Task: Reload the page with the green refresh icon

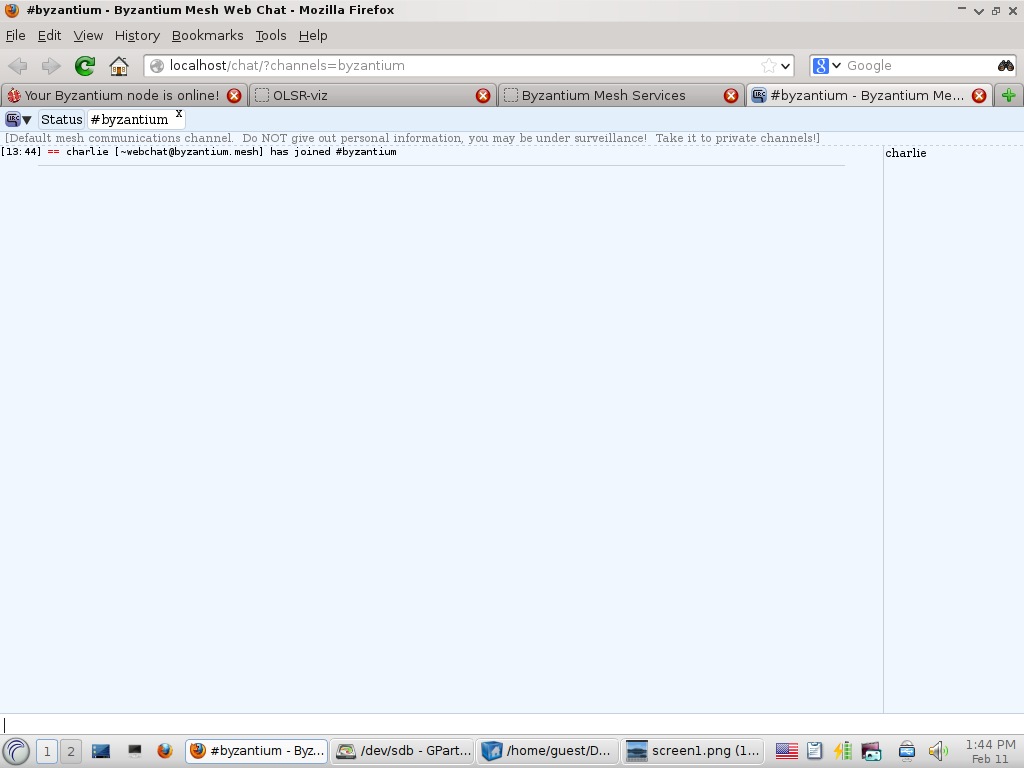Action: (x=85, y=65)
